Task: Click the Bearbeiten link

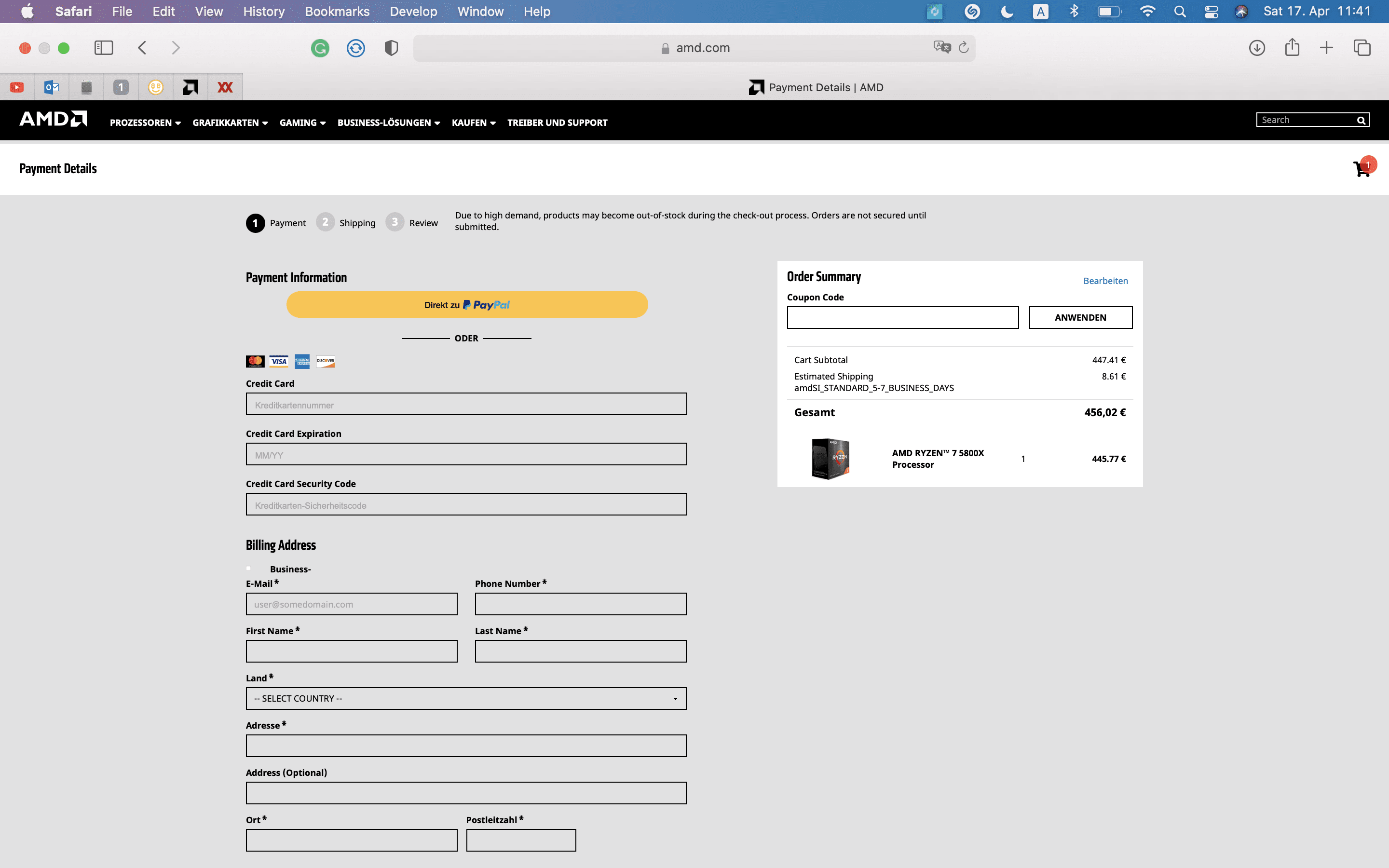Action: point(1105,281)
